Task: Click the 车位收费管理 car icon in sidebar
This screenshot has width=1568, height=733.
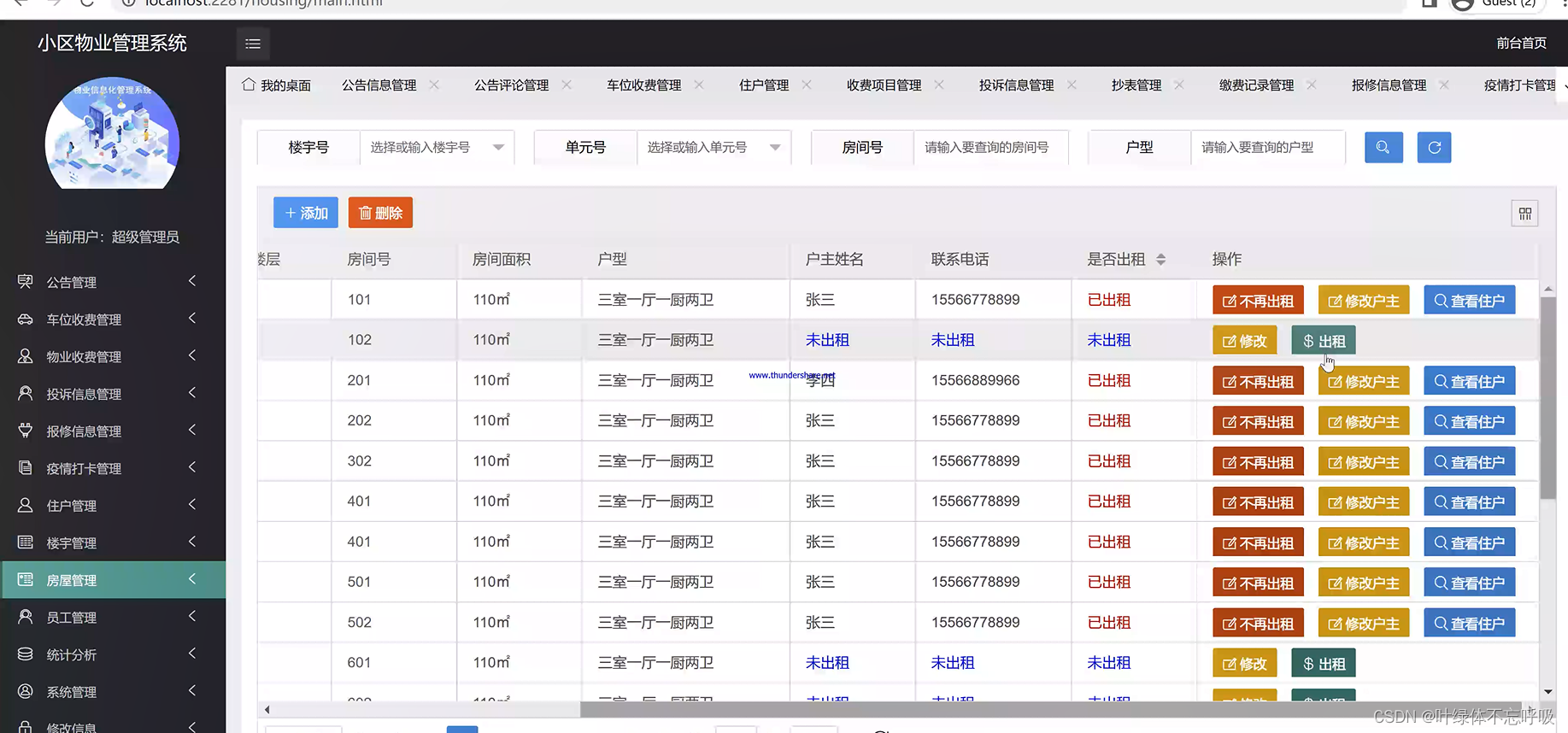Action: pos(26,319)
